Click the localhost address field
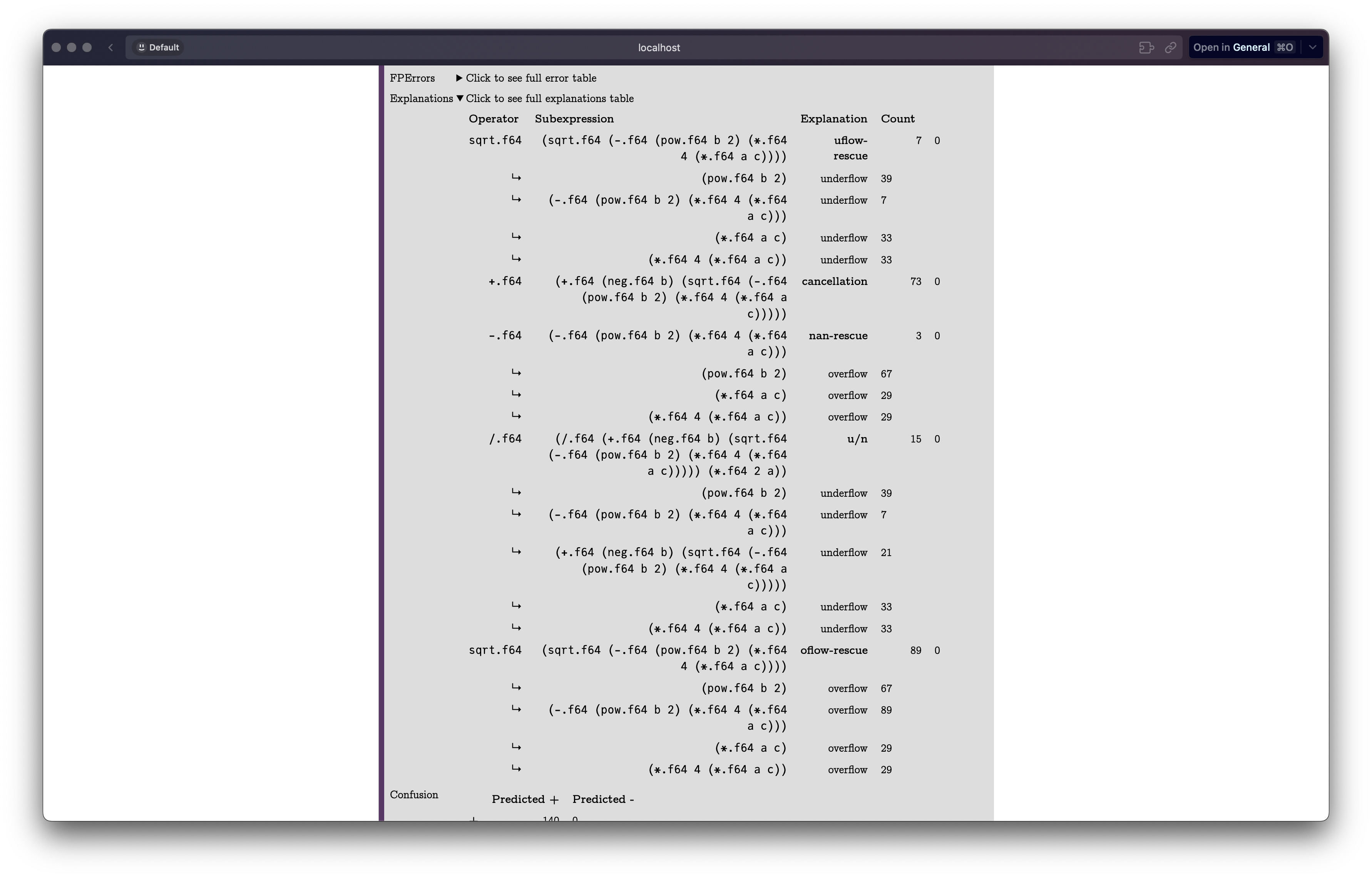Screen dimensions: 1372x878 pos(659,47)
